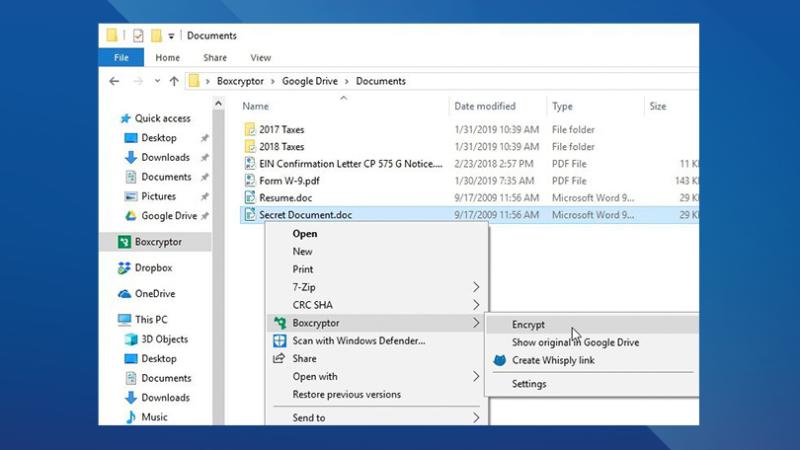Expand the CRC SHA submenu arrow

point(476,305)
